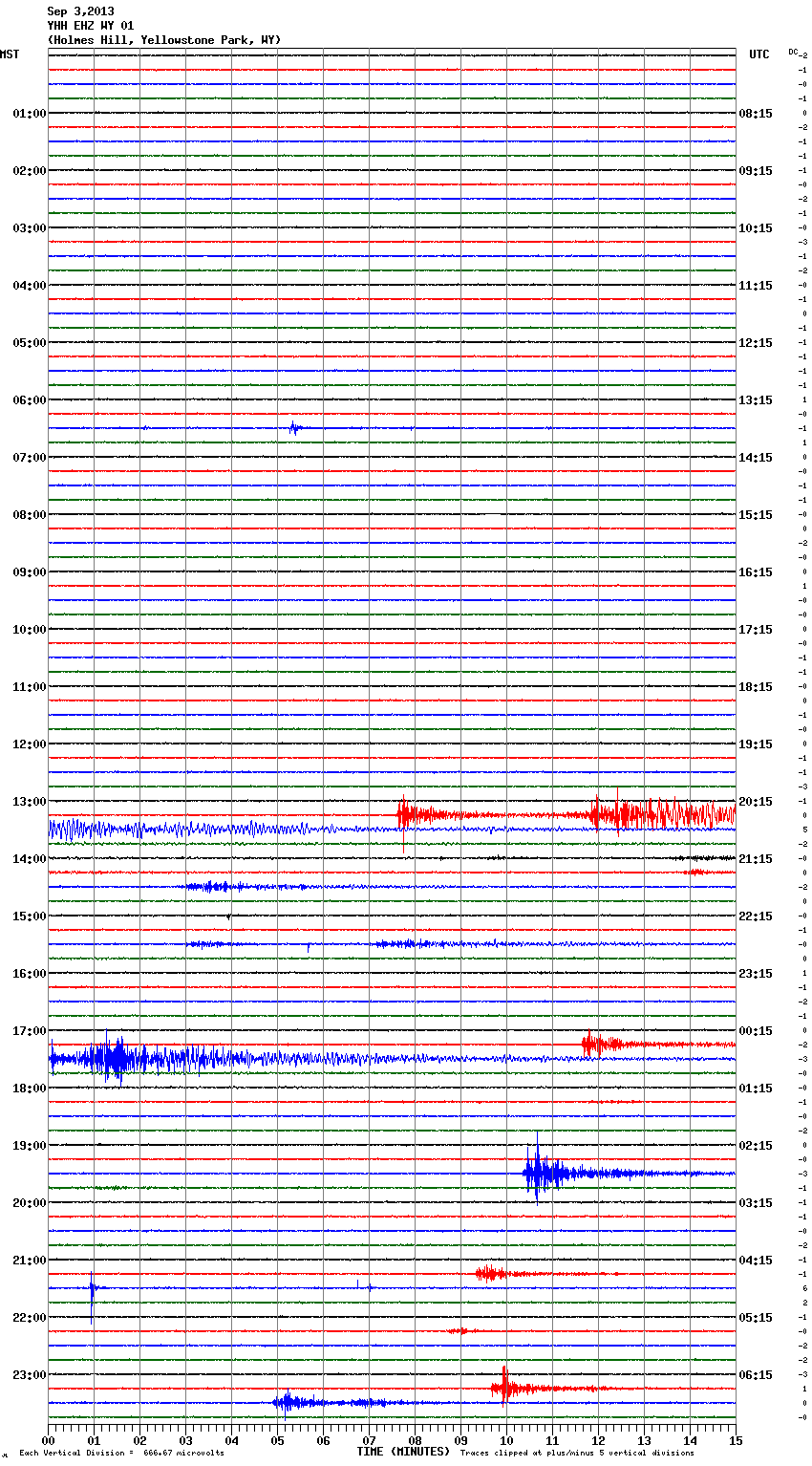The width and height of the screenshot is (812, 1466).
Task: Click minute '15' on the bottom time axis
Action: coord(736,1440)
